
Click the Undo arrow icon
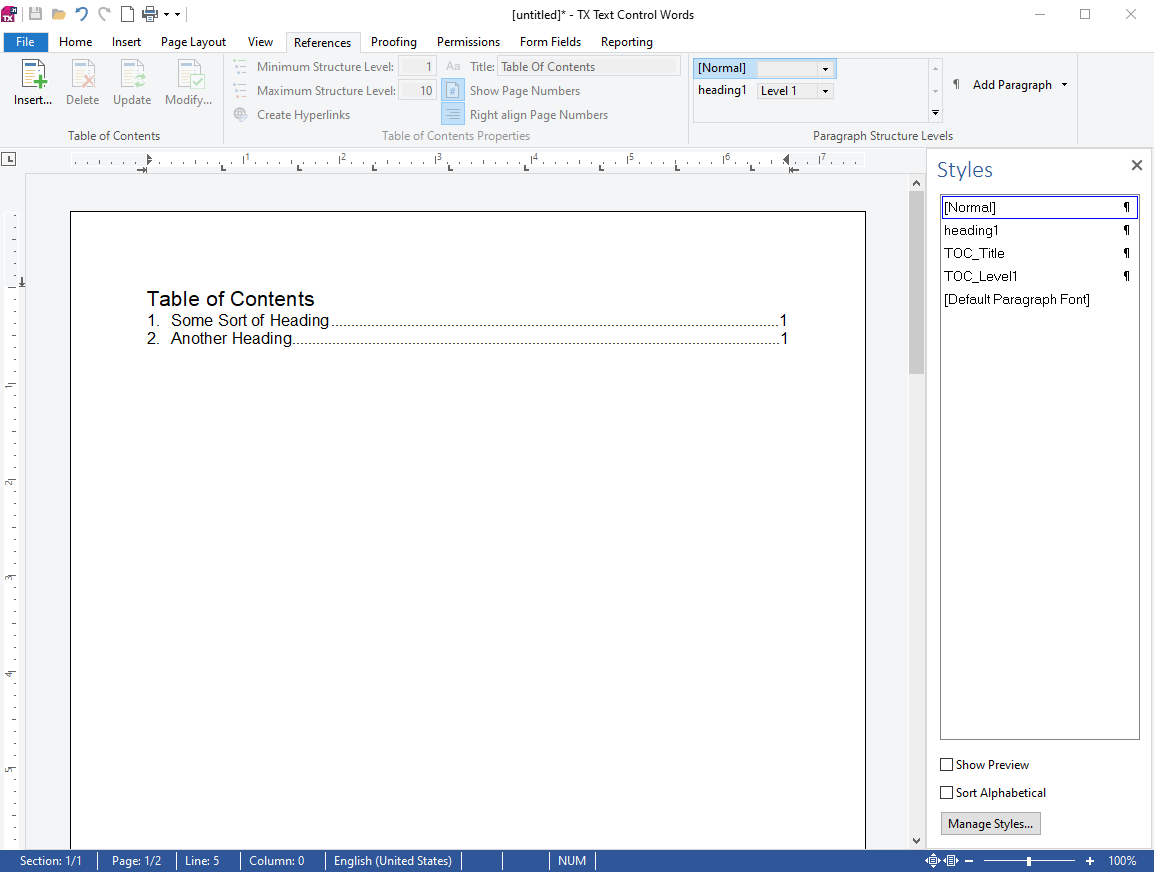[82, 14]
